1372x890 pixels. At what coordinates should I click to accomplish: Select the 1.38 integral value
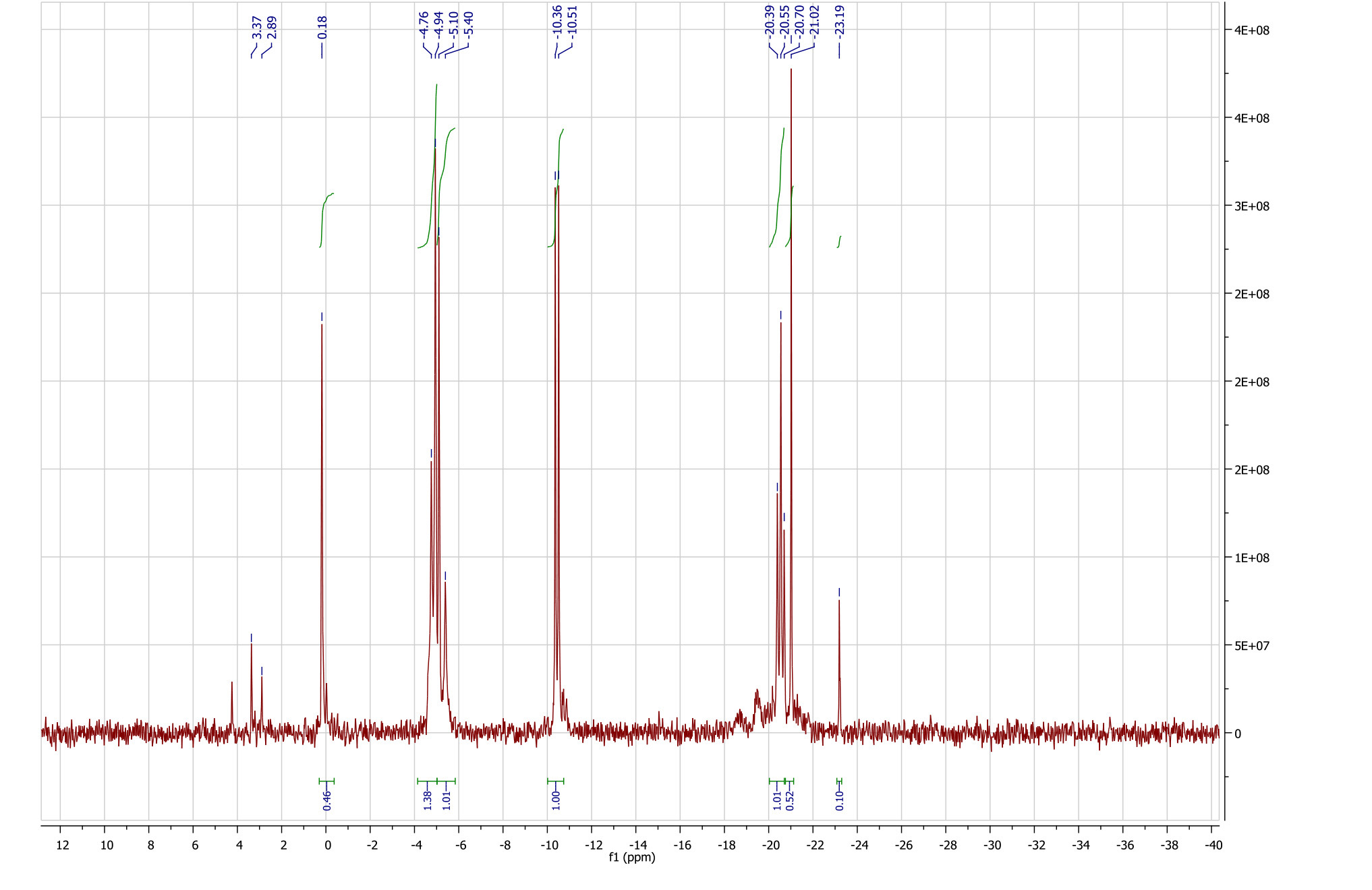(428, 800)
